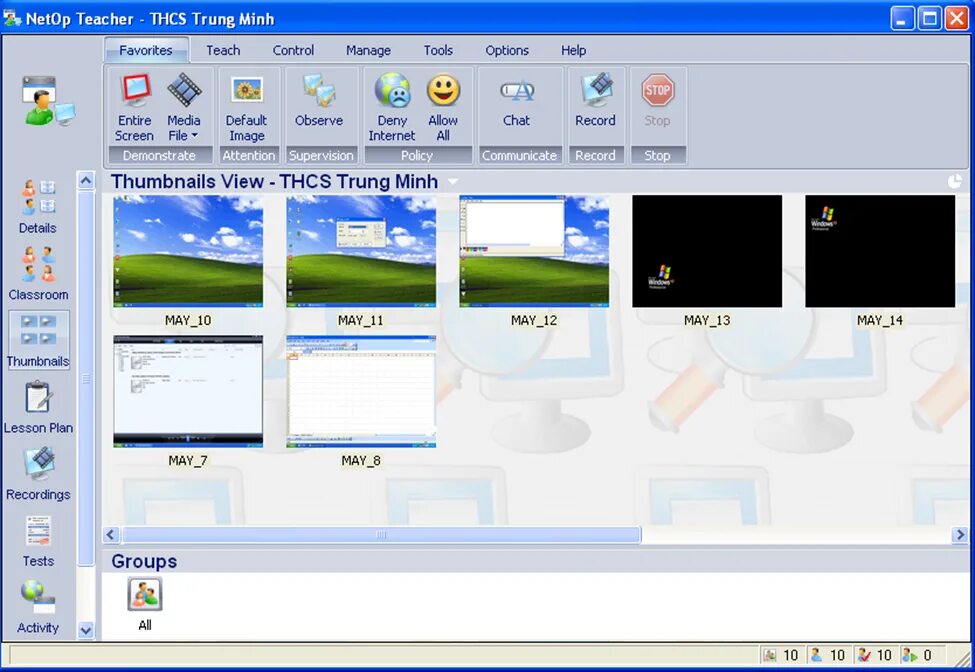Click the teacher profile icon at top left

(48, 101)
